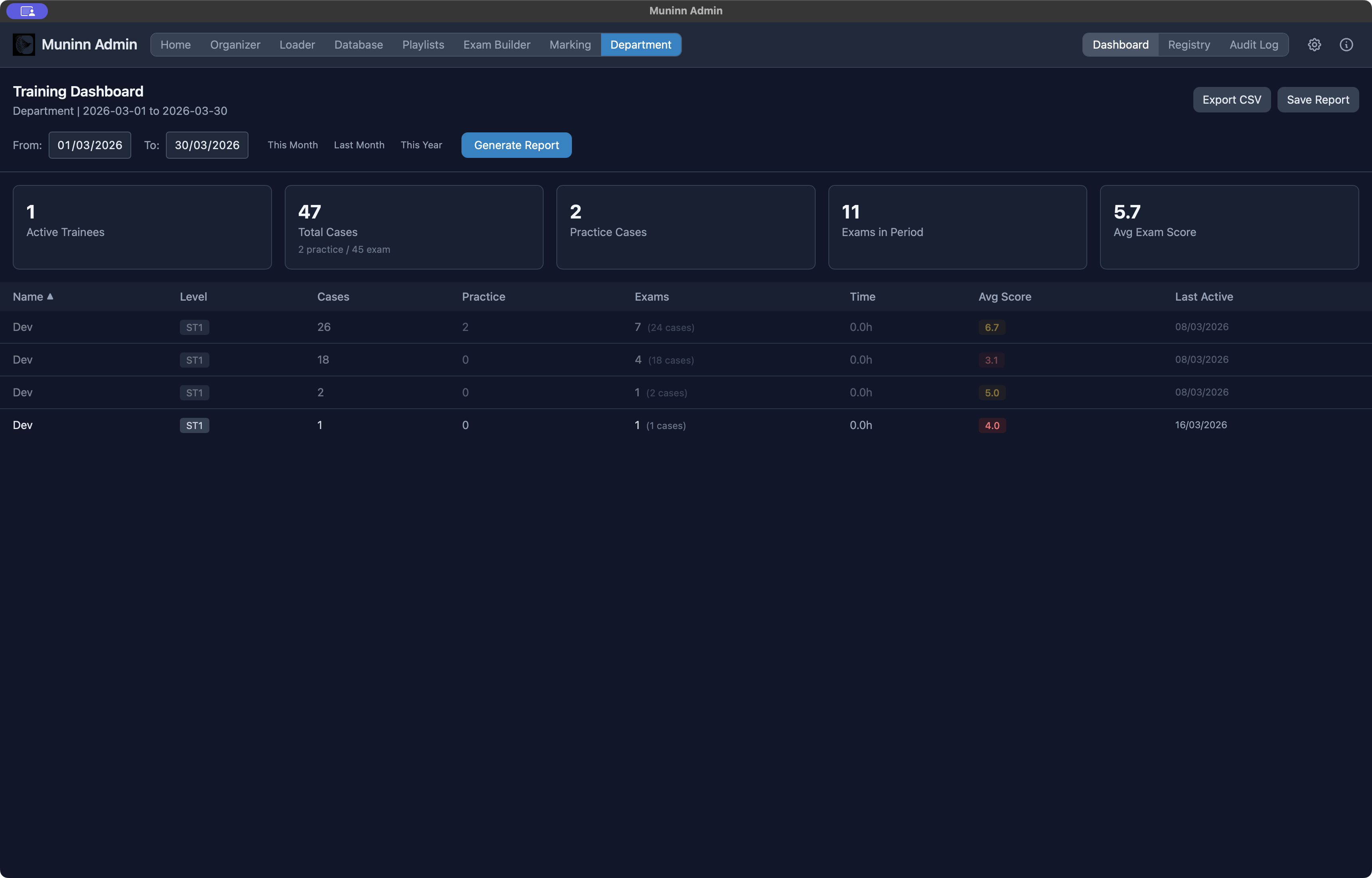Click the Save Report button
The width and height of the screenshot is (1372, 878).
1318,100
